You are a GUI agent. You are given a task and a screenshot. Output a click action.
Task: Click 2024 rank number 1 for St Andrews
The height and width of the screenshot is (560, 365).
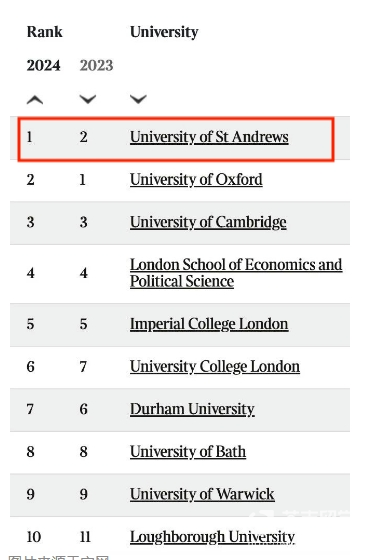pyautogui.click(x=30, y=138)
